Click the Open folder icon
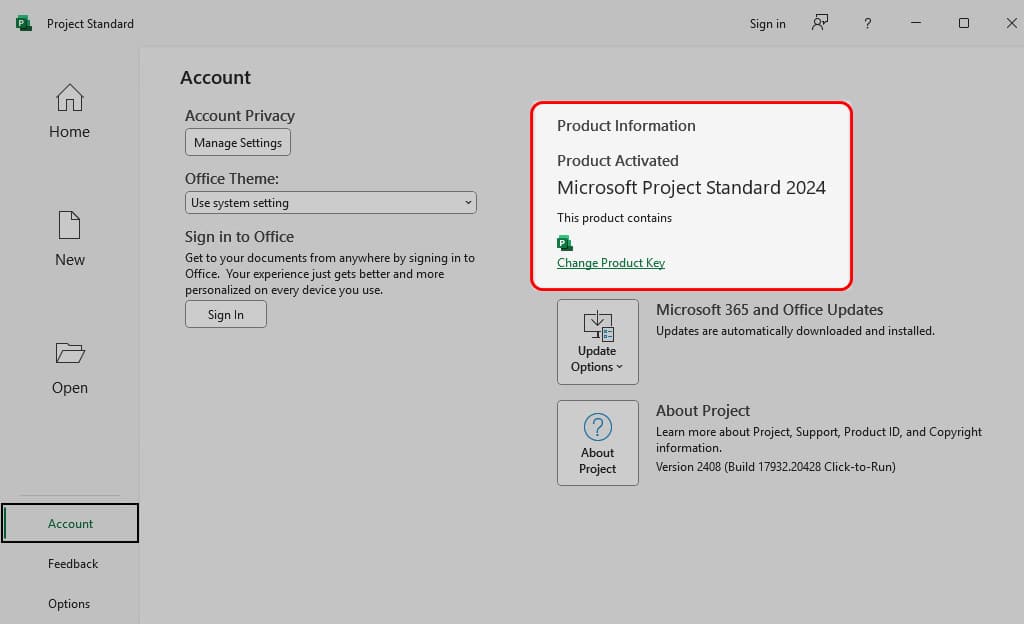The height and width of the screenshot is (624, 1024). tap(70, 352)
